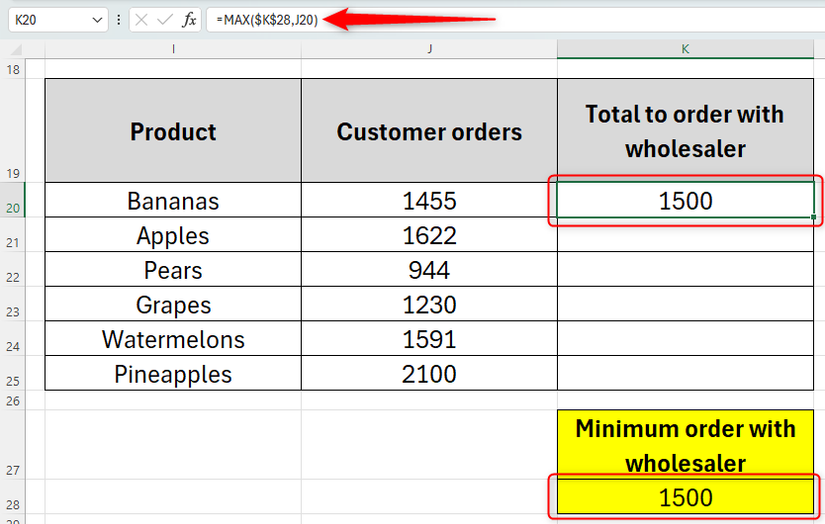Select row 22 header
This screenshot has width=825, height=524.
(13, 269)
